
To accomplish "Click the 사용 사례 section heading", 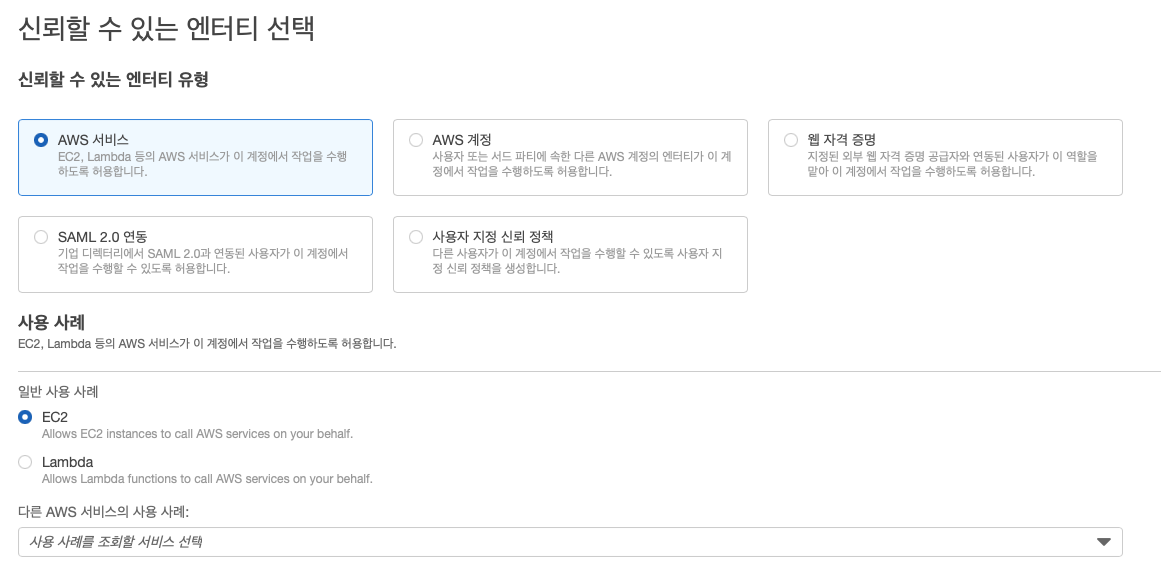I will pyautogui.click(x=51, y=322).
